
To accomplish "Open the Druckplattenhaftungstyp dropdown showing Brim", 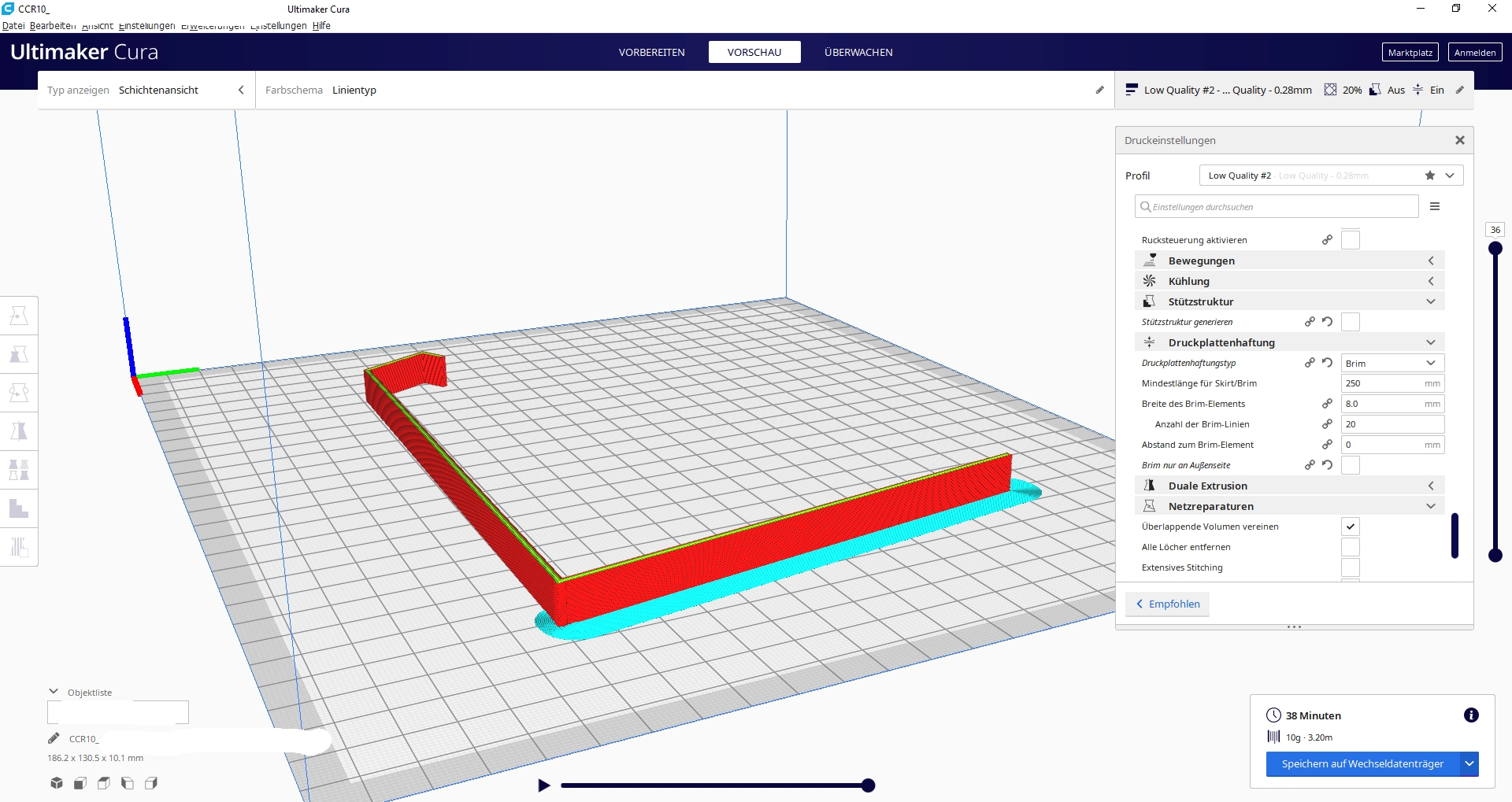I will point(1392,363).
